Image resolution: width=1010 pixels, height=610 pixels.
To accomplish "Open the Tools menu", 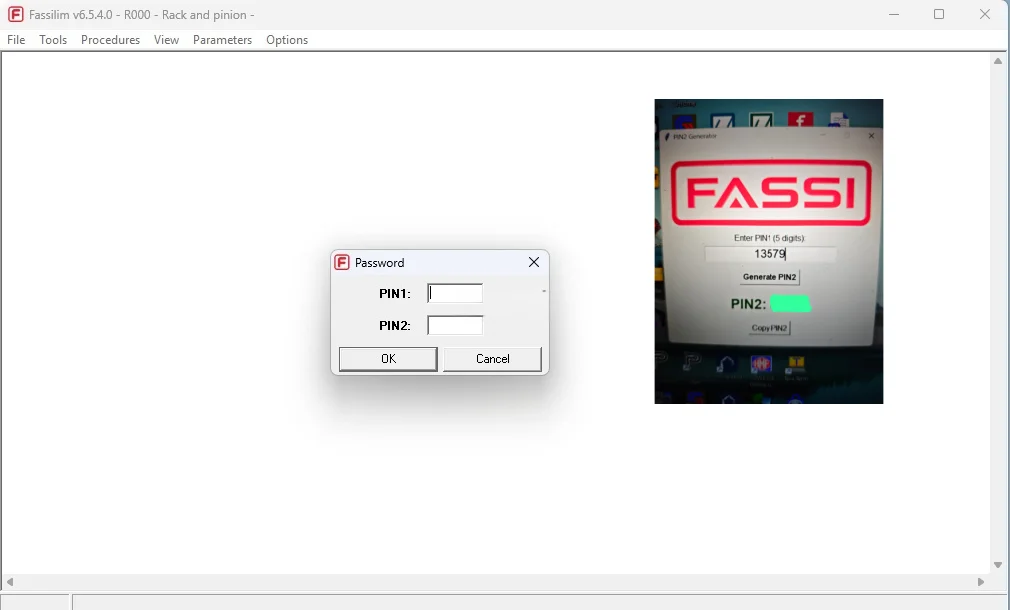I will (x=52, y=40).
